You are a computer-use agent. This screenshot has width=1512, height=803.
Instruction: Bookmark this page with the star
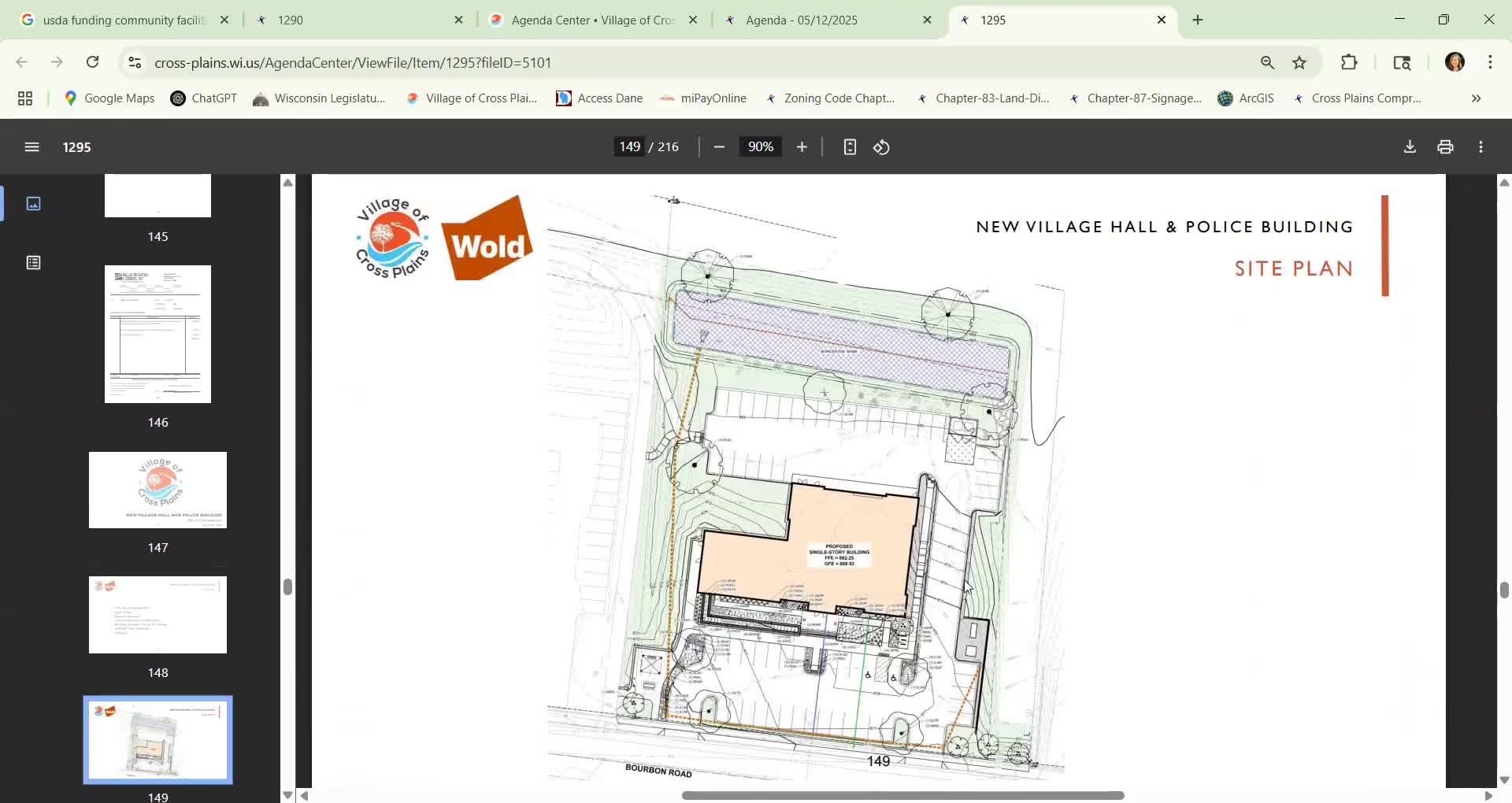[x=1300, y=62]
